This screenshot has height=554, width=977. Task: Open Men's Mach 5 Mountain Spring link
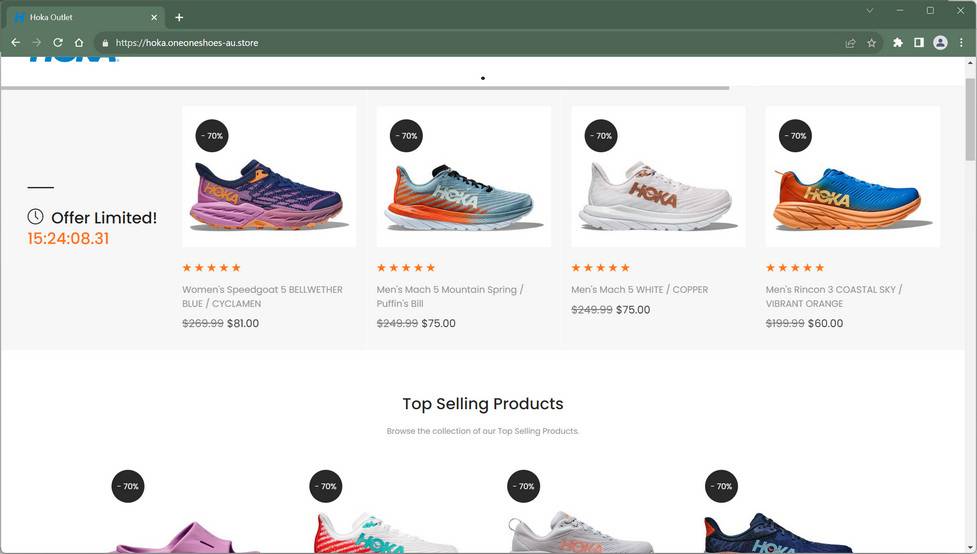tap(450, 296)
